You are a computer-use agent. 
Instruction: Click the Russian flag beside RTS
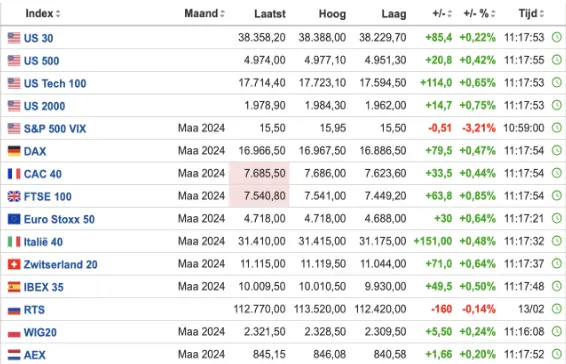pyautogui.click(x=14, y=310)
